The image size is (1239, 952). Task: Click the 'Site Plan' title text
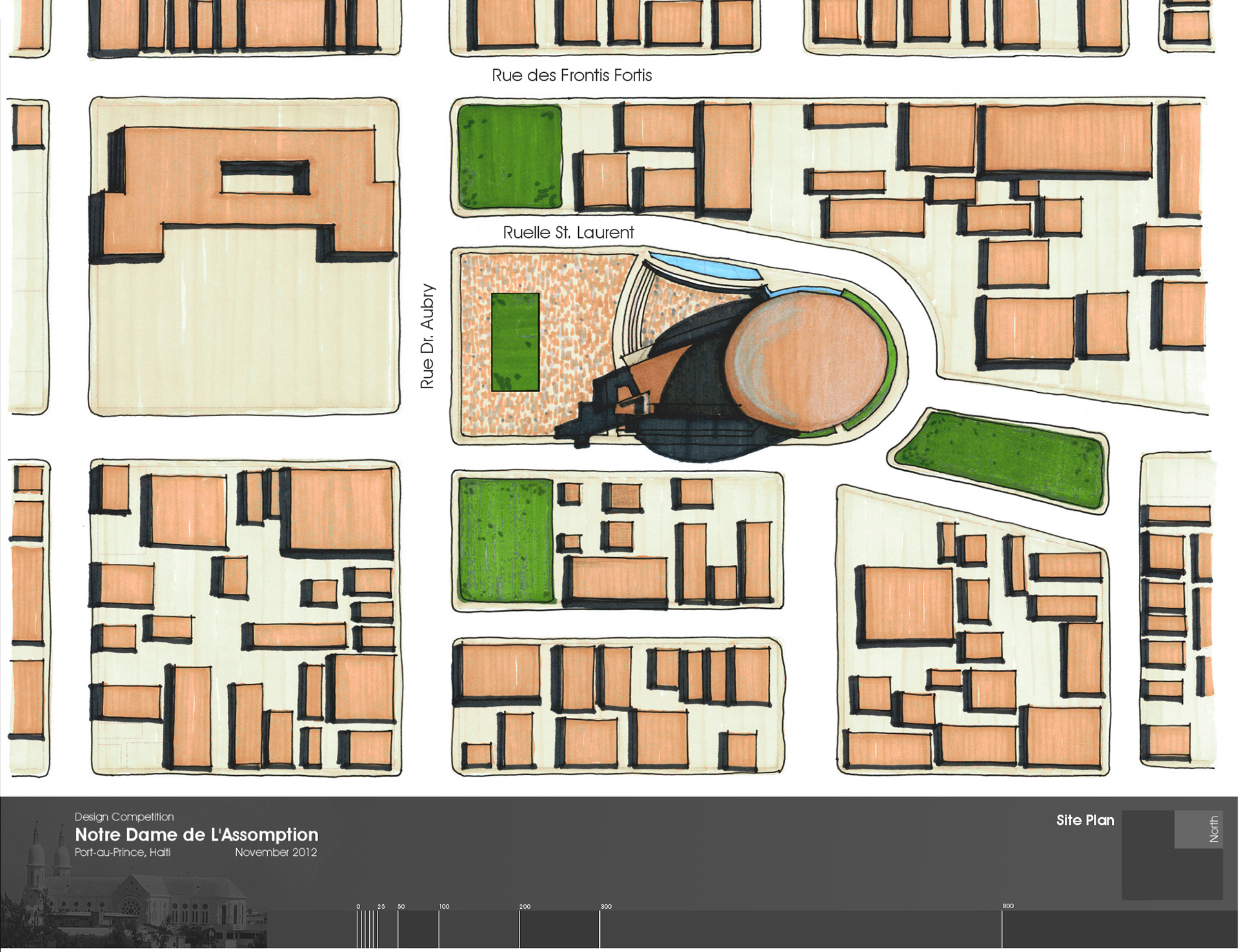coord(1085,820)
